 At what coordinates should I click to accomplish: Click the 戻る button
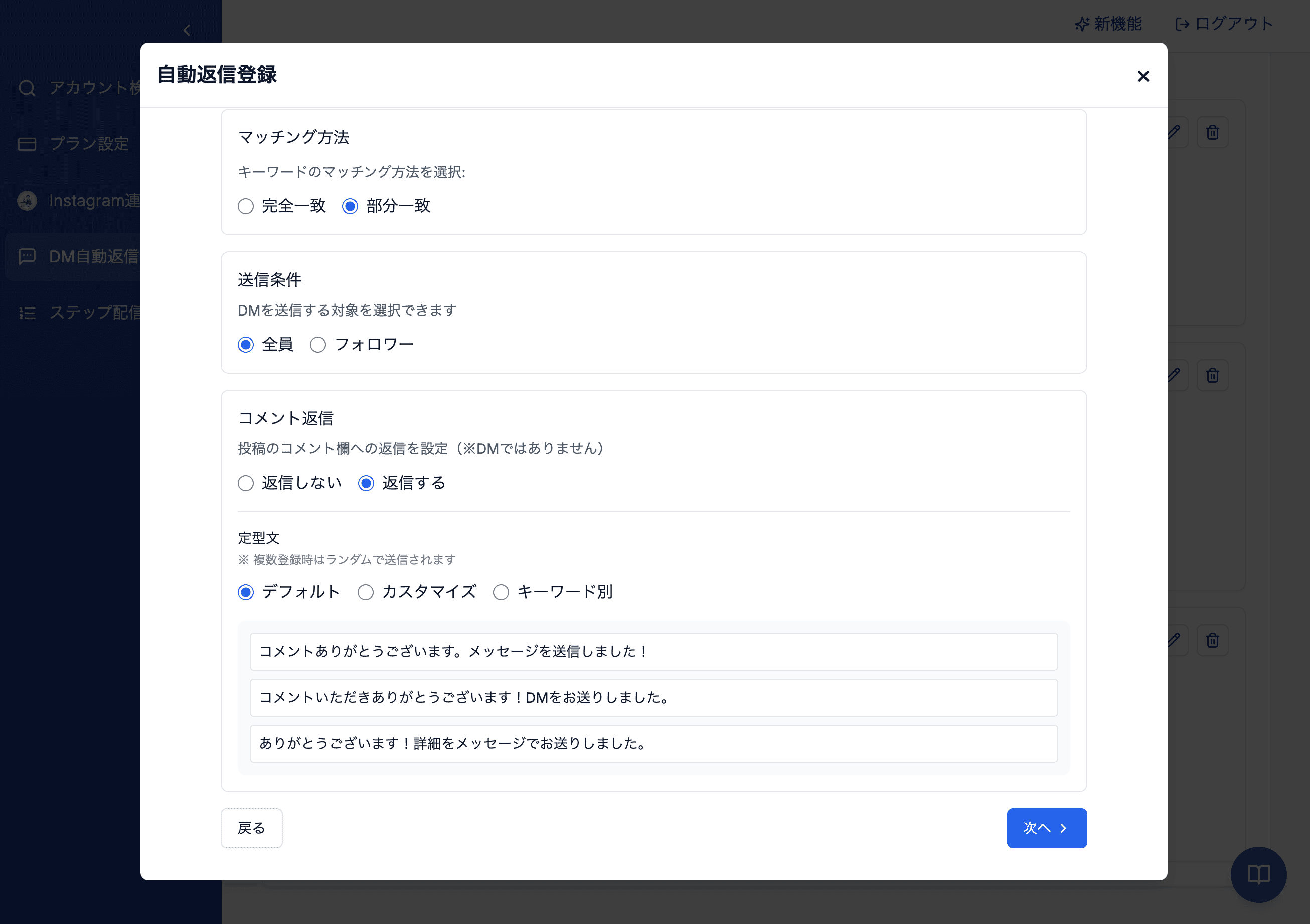point(252,828)
